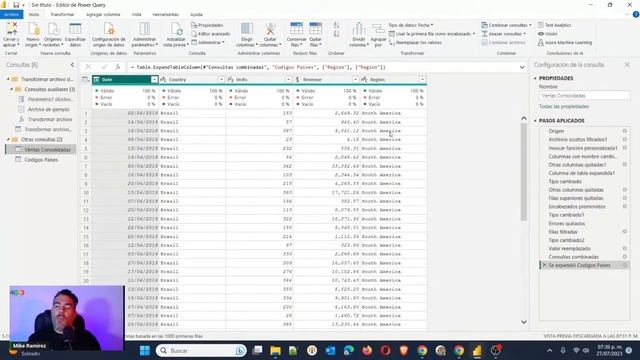The height and width of the screenshot is (360, 640).
Task: Open Ayuda ribbon tab
Action: pyautogui.click(x=196, y=14)
